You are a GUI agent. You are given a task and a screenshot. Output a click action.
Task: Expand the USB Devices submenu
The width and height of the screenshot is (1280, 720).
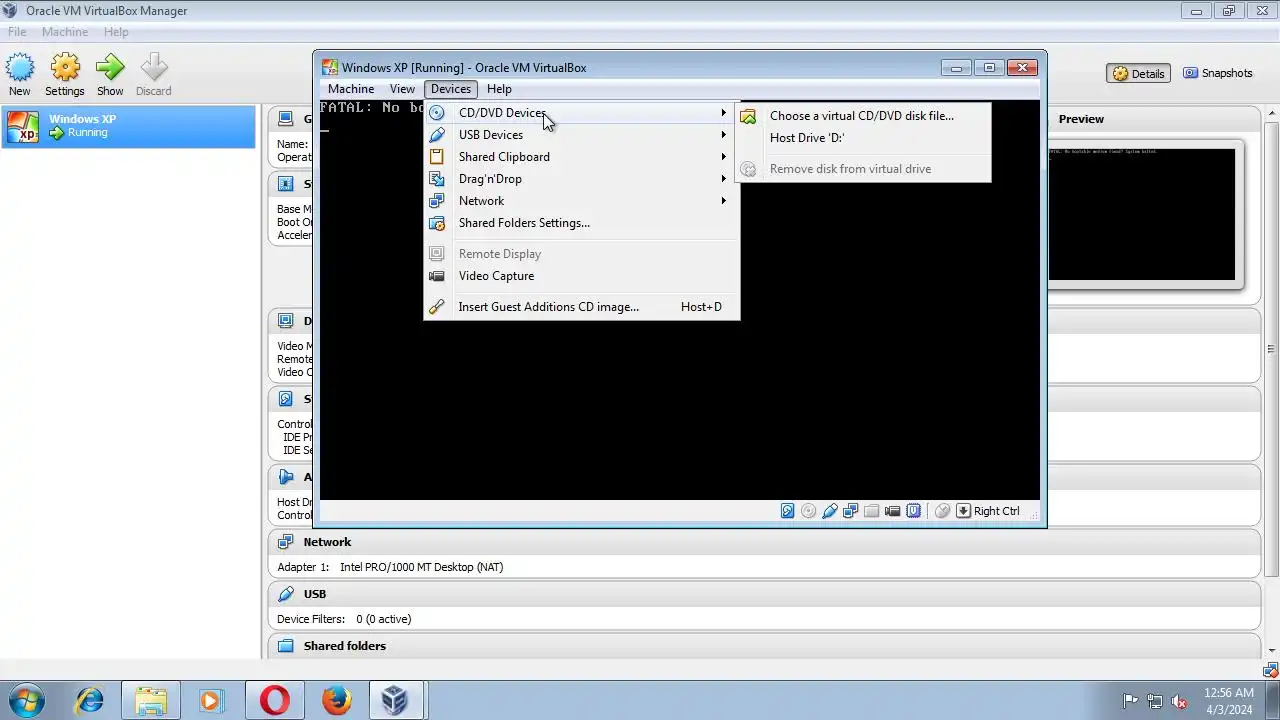pyautogui.click(x=581, y=135)
